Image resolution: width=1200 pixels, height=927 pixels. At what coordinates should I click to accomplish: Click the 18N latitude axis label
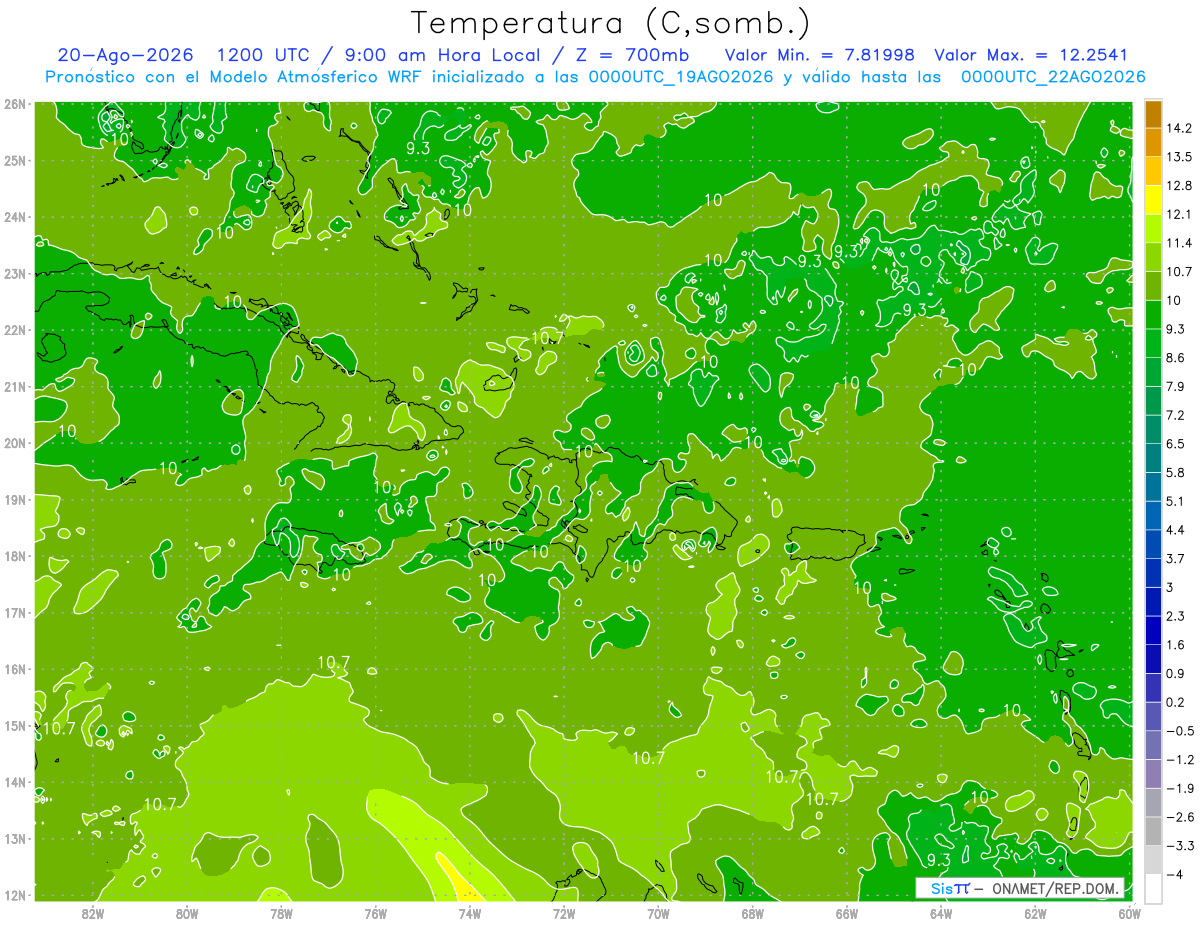pos(15,556)
